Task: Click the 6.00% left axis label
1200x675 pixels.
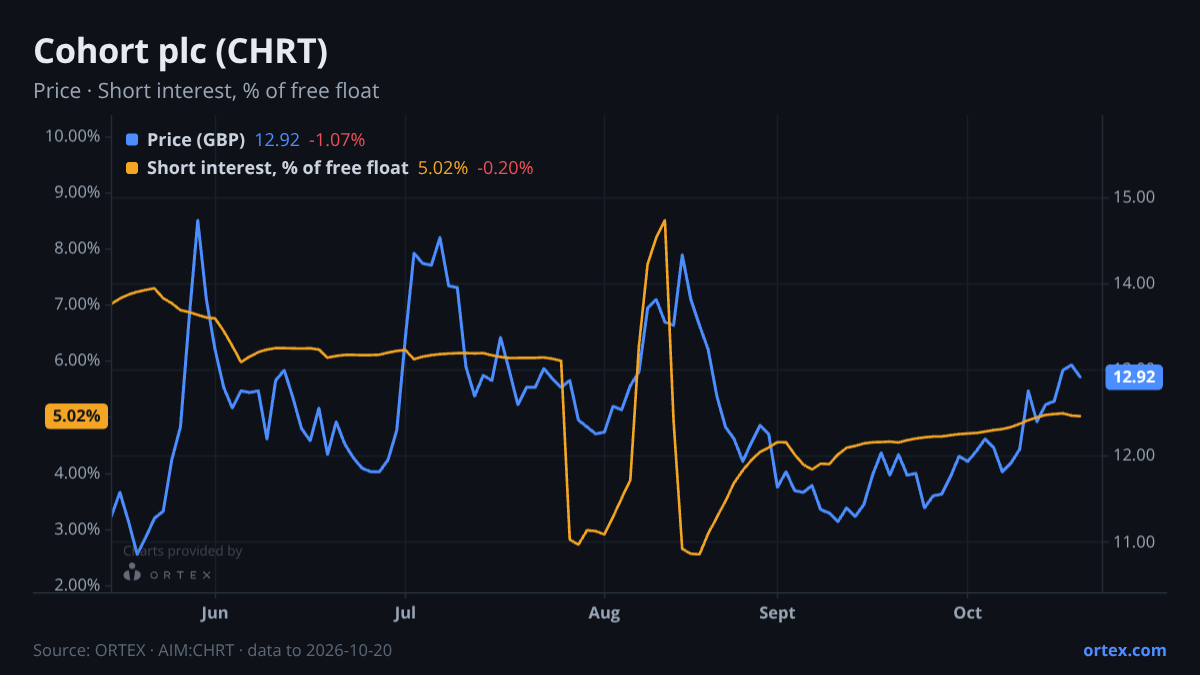Action: [x=77, y=360]
